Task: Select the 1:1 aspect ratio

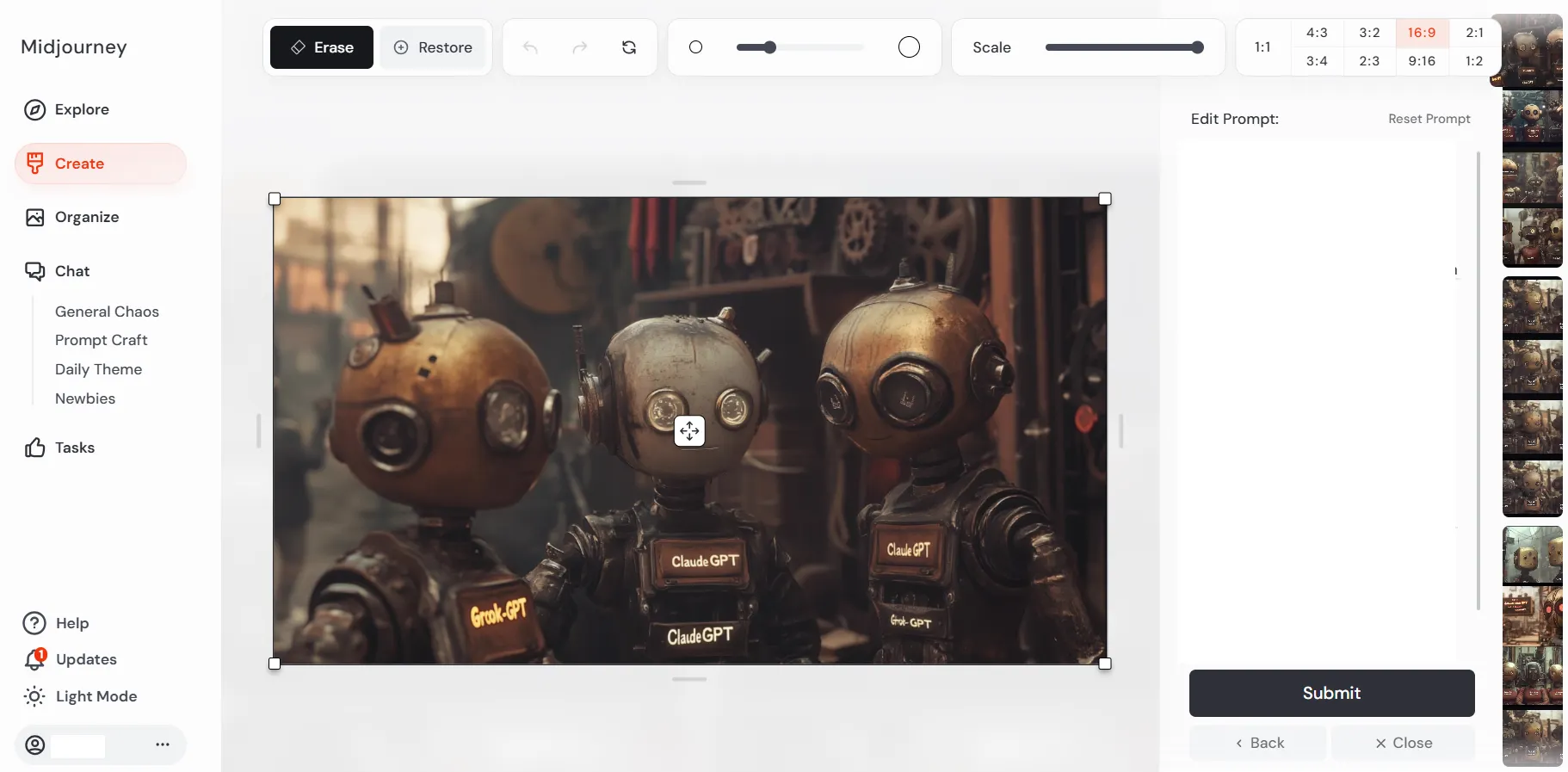Action: tap(1262, 47)
